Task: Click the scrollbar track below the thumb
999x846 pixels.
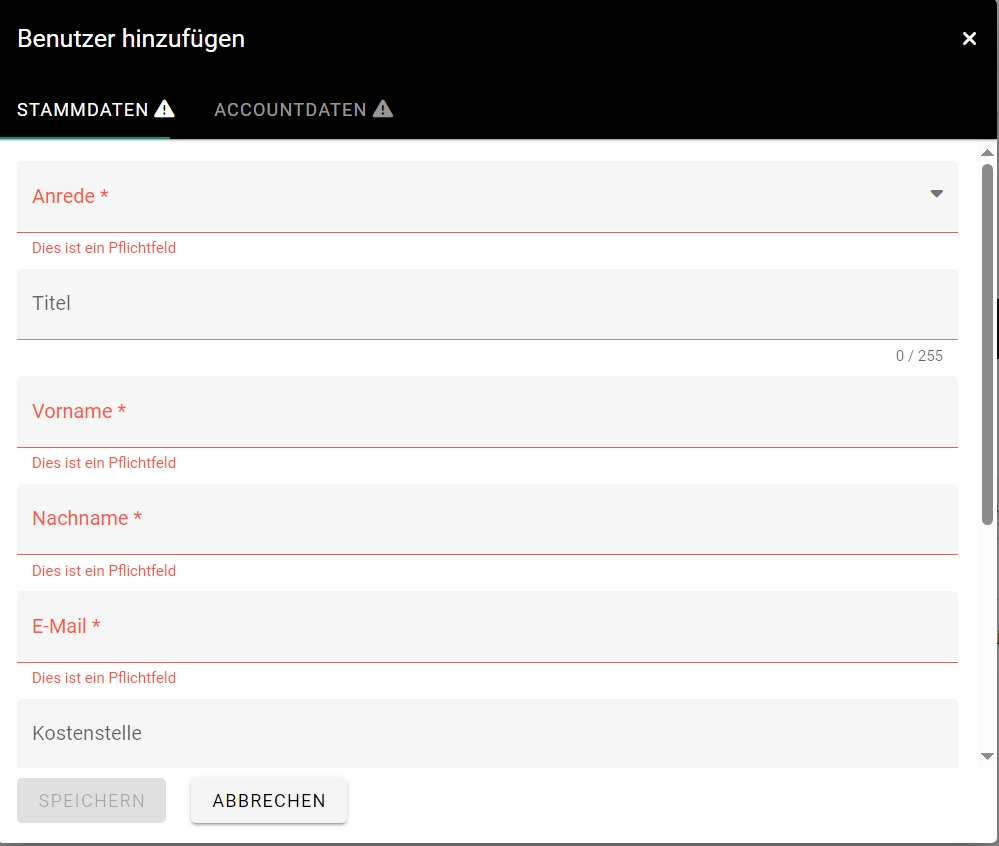Action: pos(987,640)
